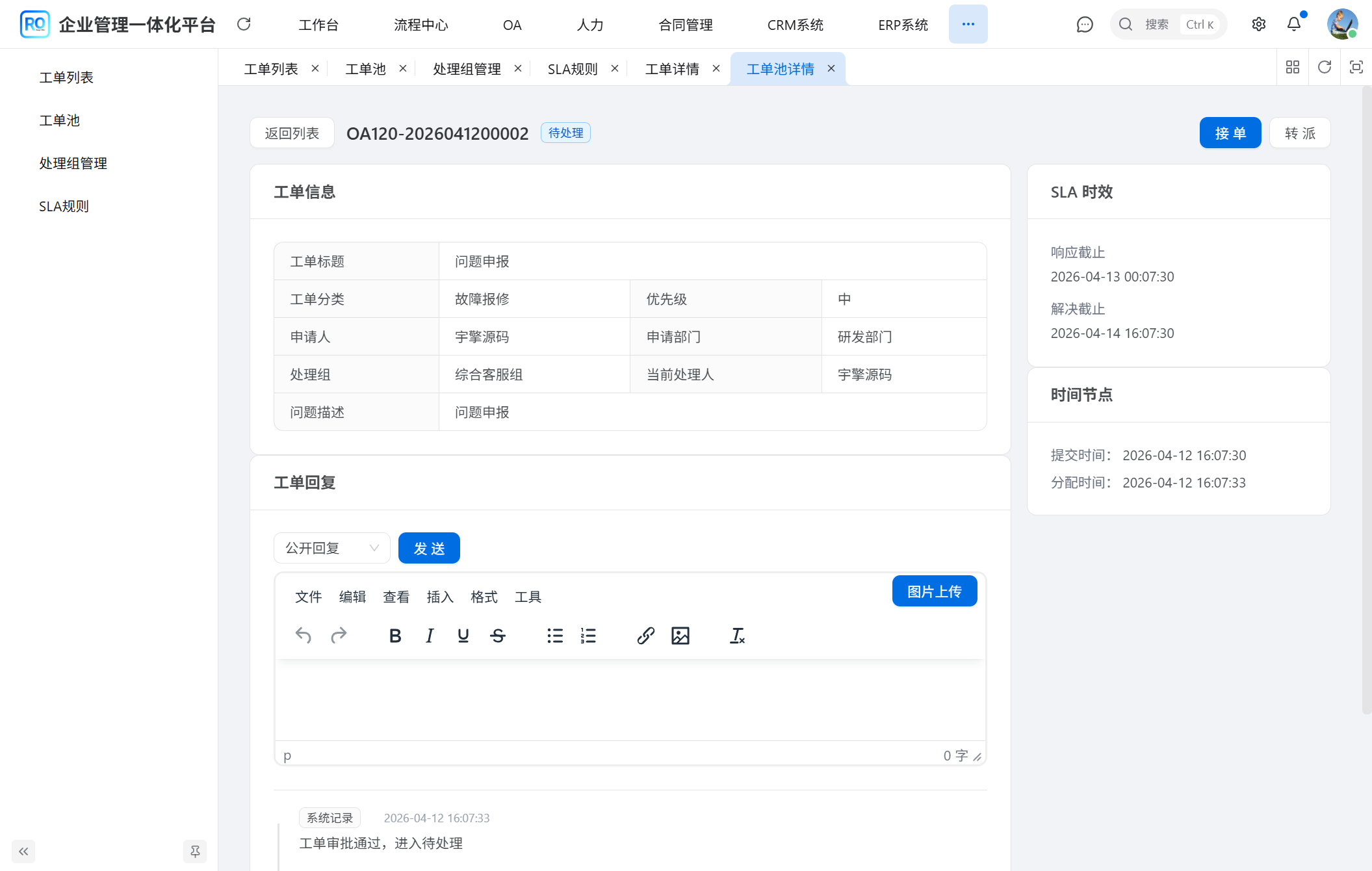
Task: Toggle italic text in editor
Action: point(429,636)
